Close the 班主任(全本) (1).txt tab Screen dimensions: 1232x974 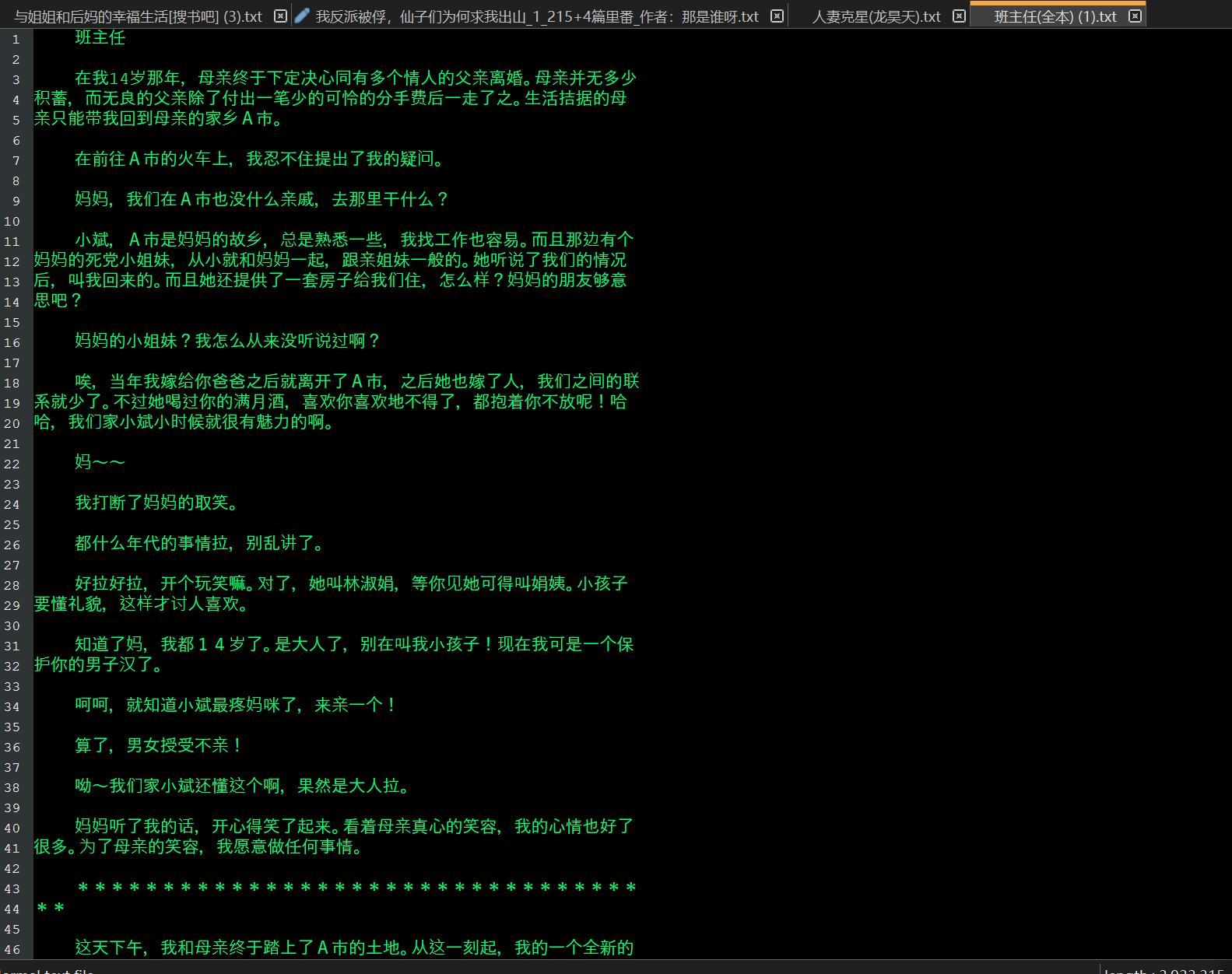[x=1135, y=16]
